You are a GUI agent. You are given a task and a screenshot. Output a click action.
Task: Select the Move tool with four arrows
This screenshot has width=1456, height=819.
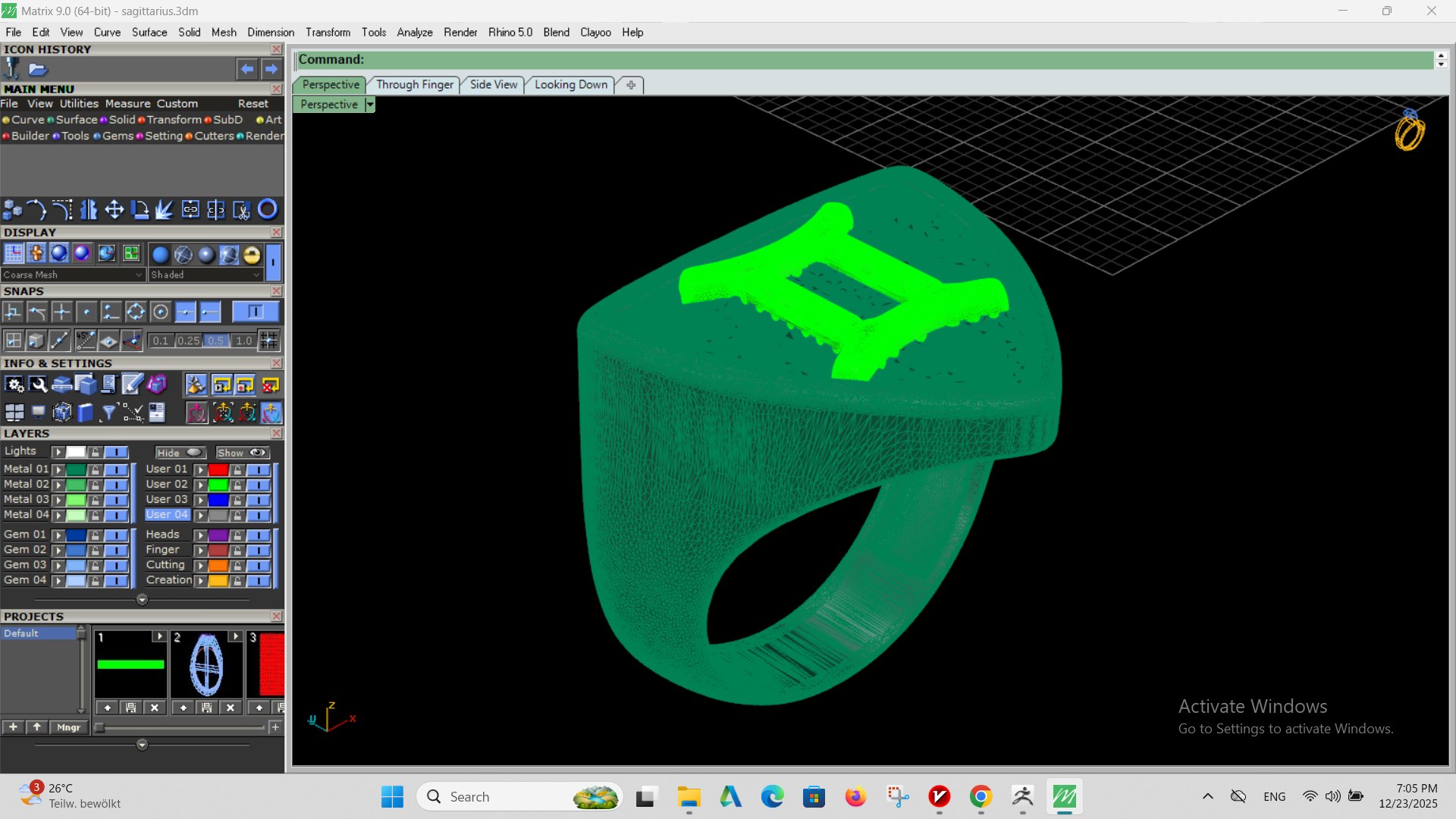[x=115, y=209]
